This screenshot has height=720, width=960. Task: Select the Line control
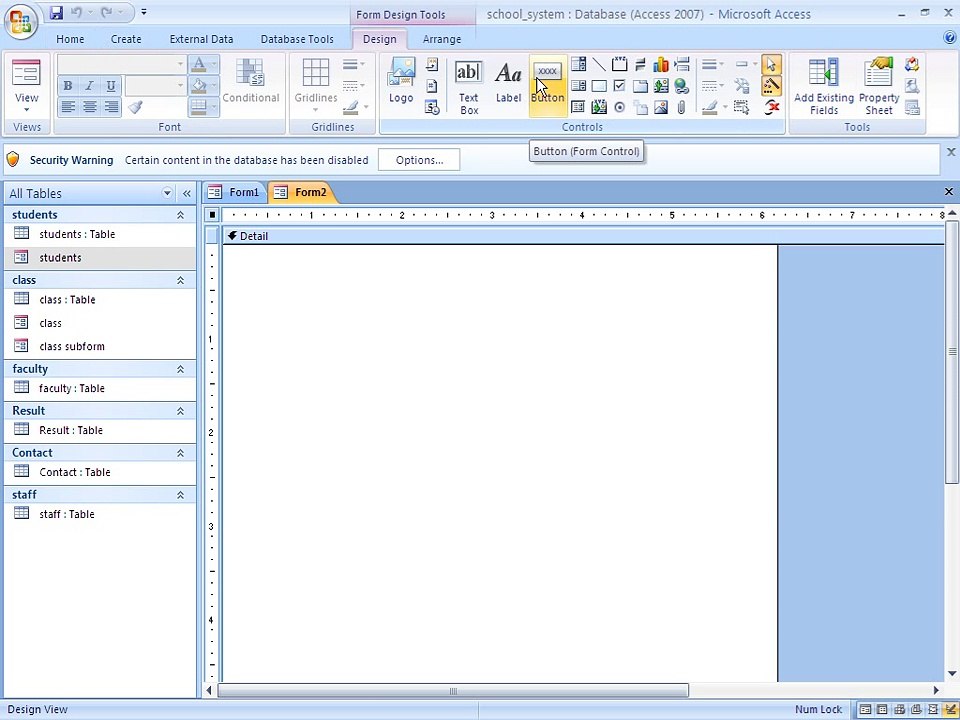pos(599,64)
